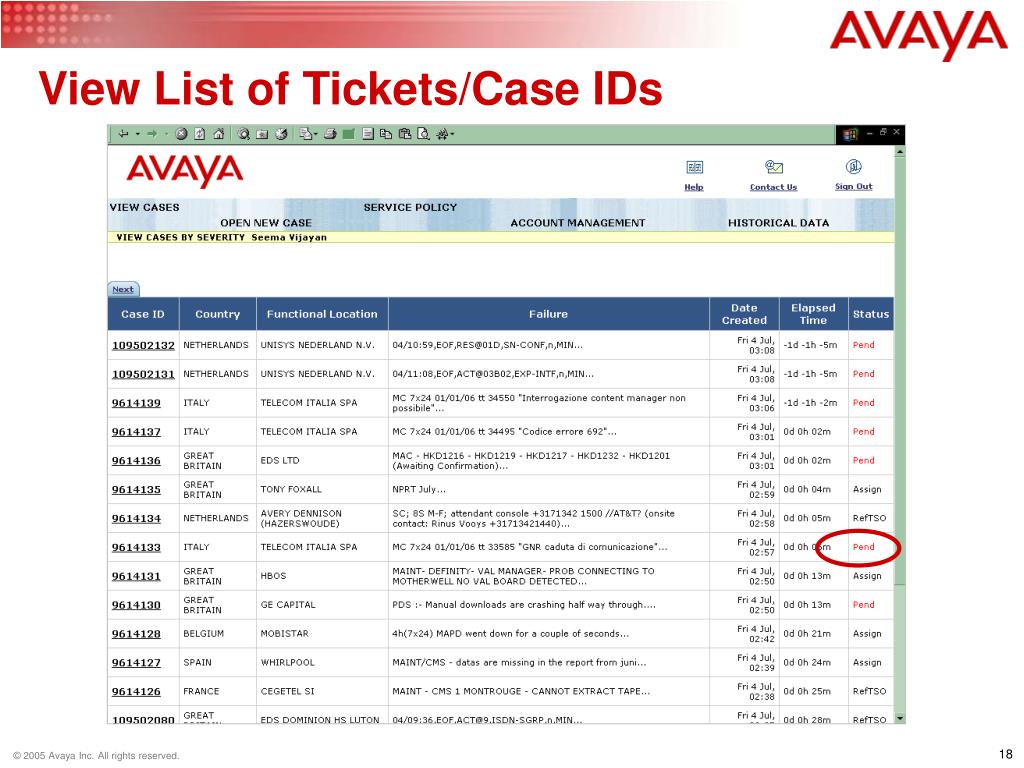Click the browser Back arrow
Viewport: 1024px width, 768px height.
pyautogui.click(x=123, y=134)
